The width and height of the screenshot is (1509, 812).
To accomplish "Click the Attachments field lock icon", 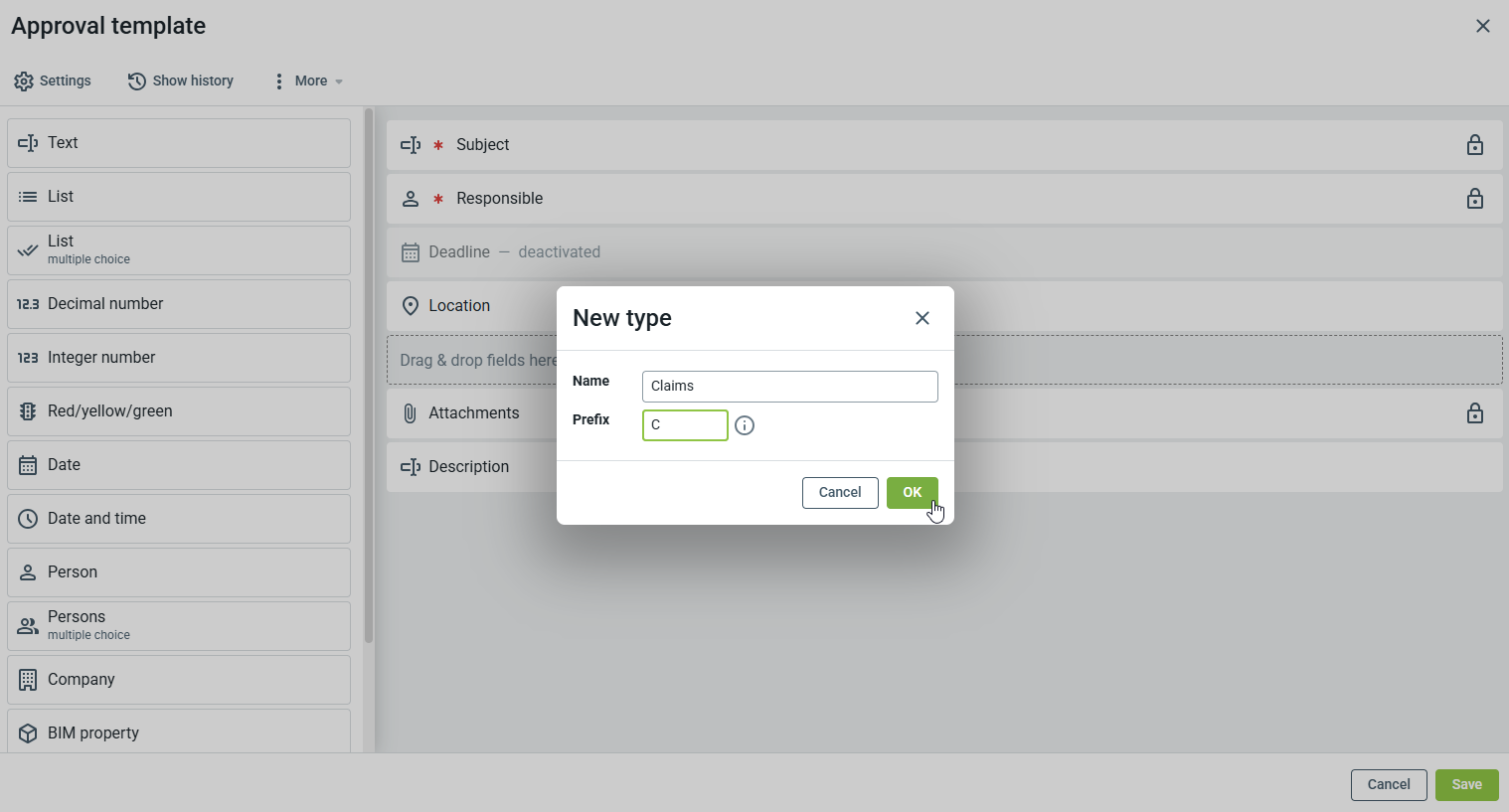I will click(x=1475, y=413).
